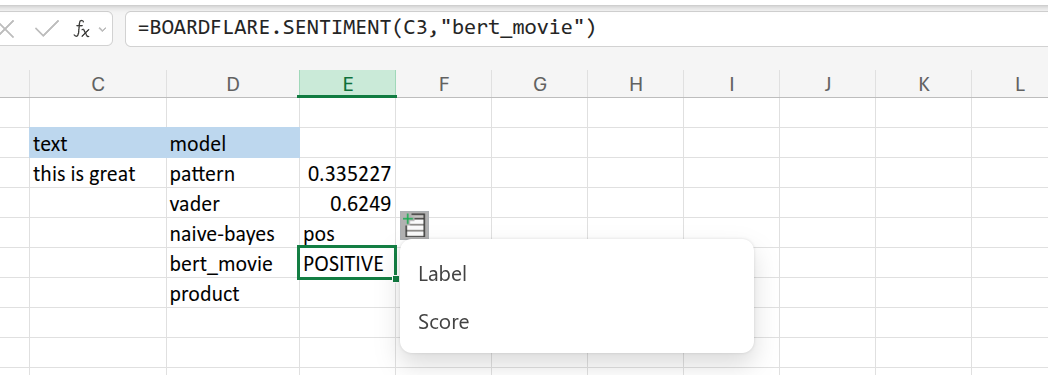Select the column H header
Screen dimensions: 1048x375
[636, 84]
